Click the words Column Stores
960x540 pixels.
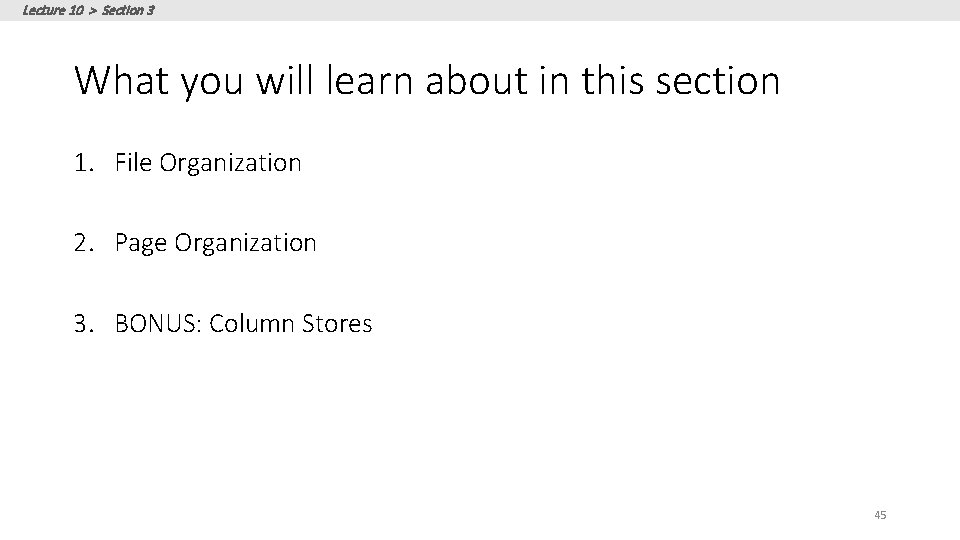pos(290,324)
